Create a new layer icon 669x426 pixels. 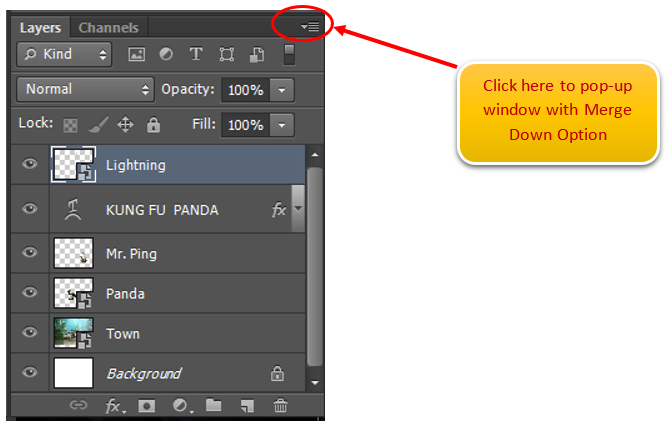coord(247,406)
